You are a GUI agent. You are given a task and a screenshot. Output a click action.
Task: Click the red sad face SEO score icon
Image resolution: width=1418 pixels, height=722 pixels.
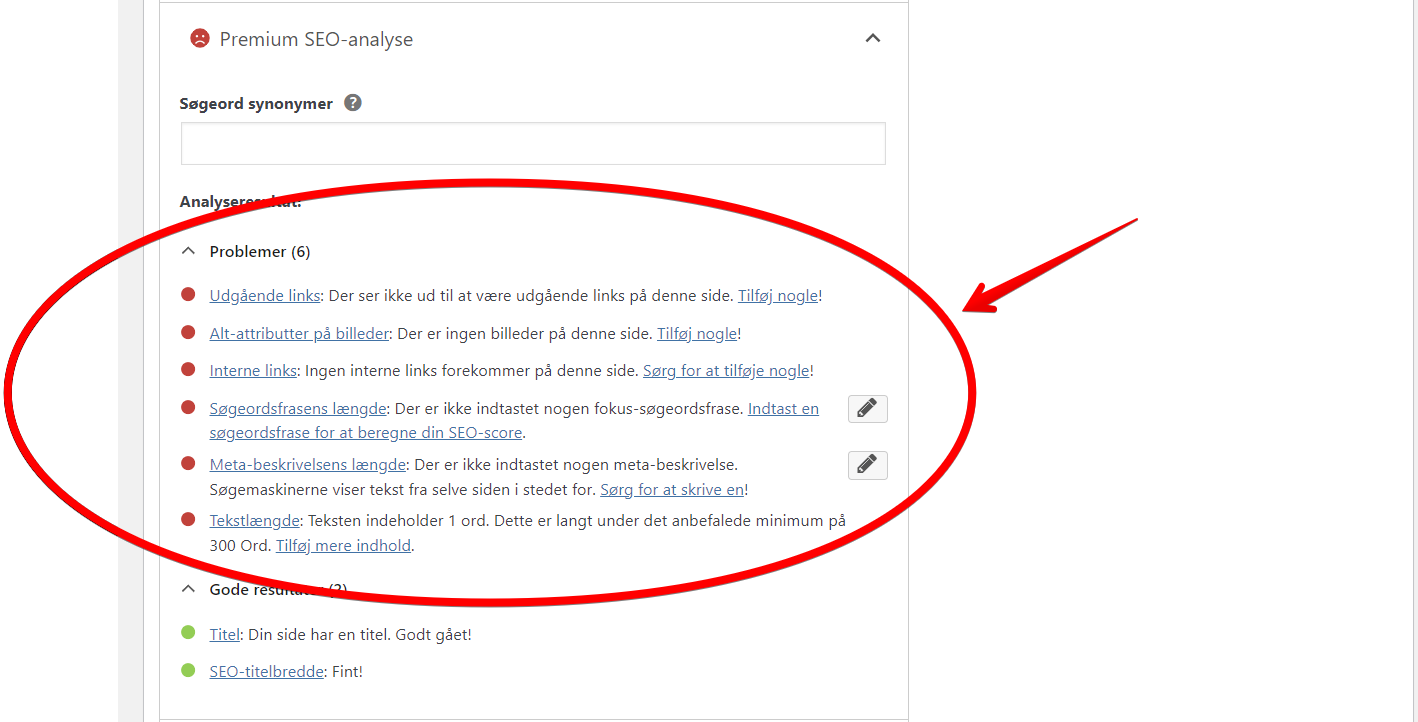point(200,39)
